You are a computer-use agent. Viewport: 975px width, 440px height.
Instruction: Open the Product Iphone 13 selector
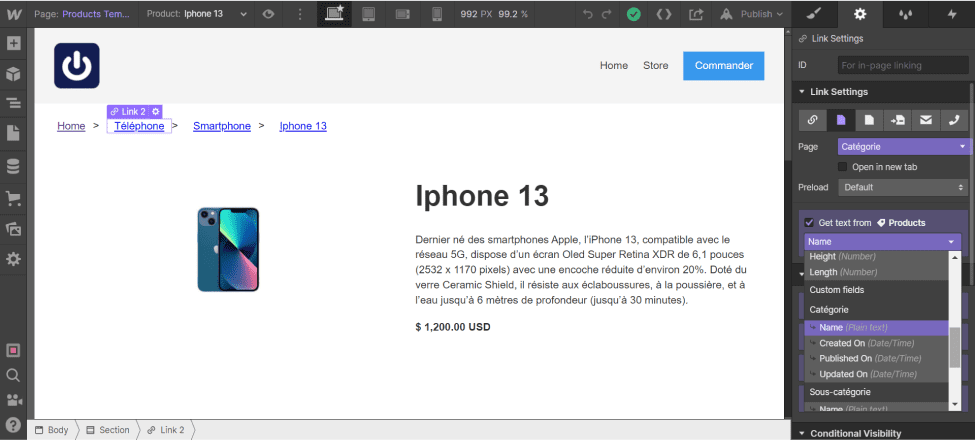[196, 14]
